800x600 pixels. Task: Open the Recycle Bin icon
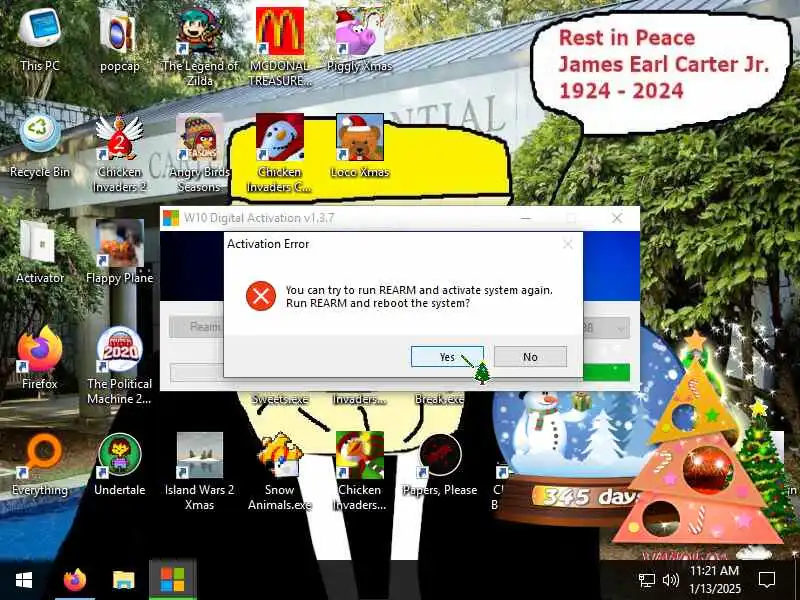point(40,146)
